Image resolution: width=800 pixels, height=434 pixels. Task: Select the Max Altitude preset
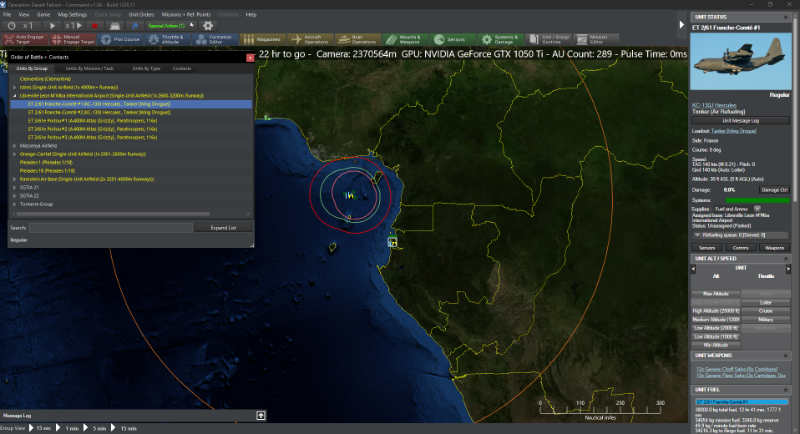(x=716, y=294)
